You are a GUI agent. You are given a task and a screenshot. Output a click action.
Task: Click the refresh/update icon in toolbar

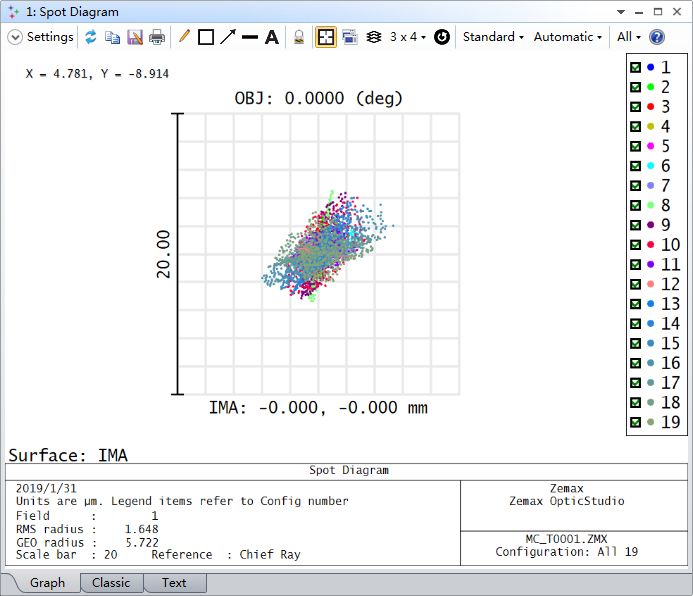91,37
